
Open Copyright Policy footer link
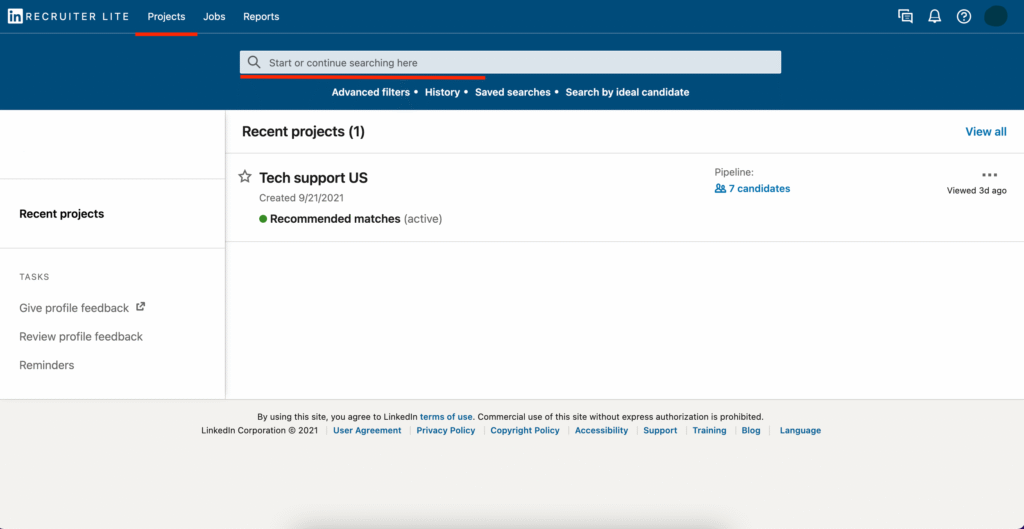click(x=525, y=430)
